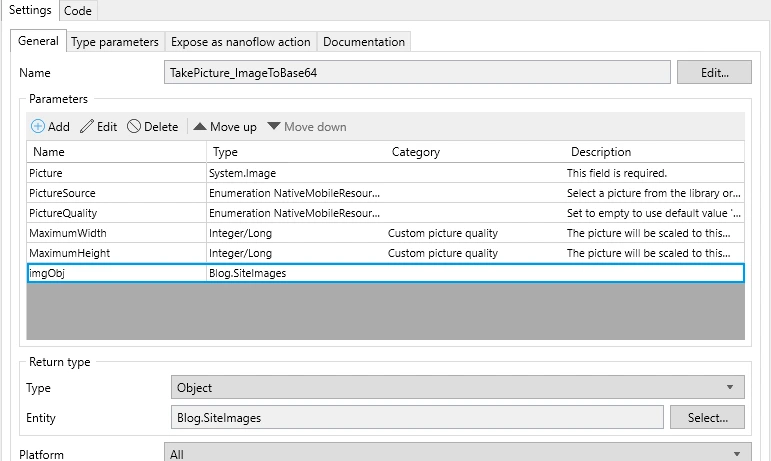Click the Name field TakePicture_ImageToBase64
This screenshot has width=771, height=461.
point(417,73)
